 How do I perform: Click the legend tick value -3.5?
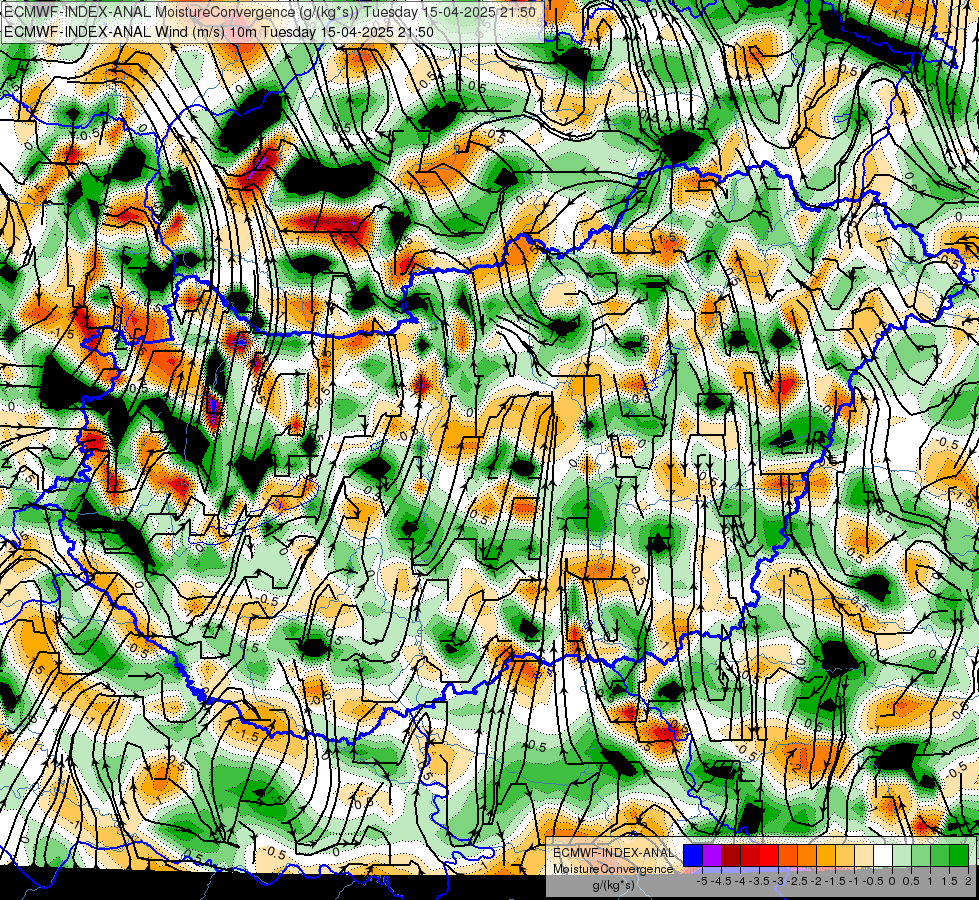(x=760, y=881)
